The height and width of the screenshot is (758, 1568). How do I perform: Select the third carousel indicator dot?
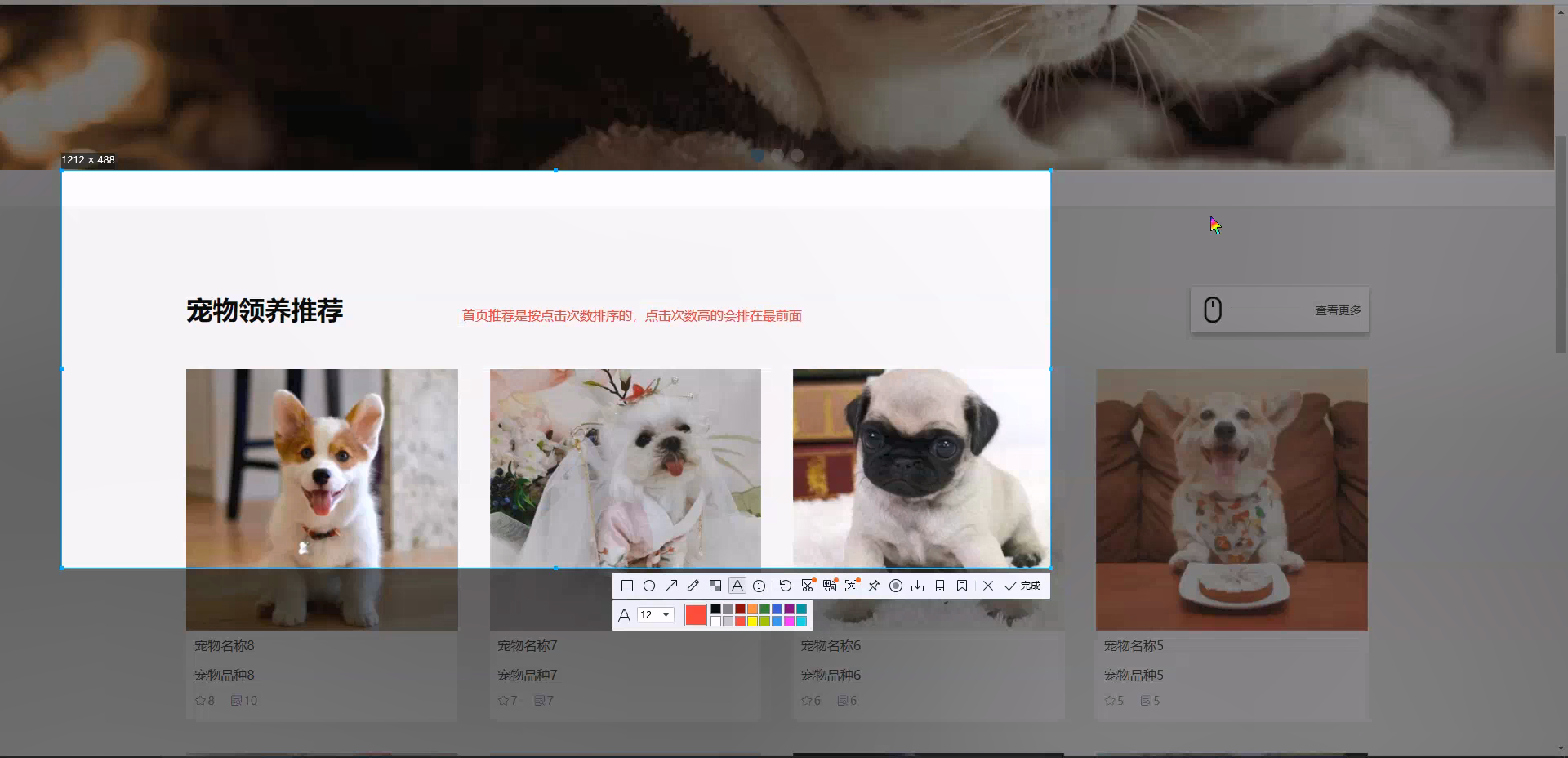tap(797, 155)
